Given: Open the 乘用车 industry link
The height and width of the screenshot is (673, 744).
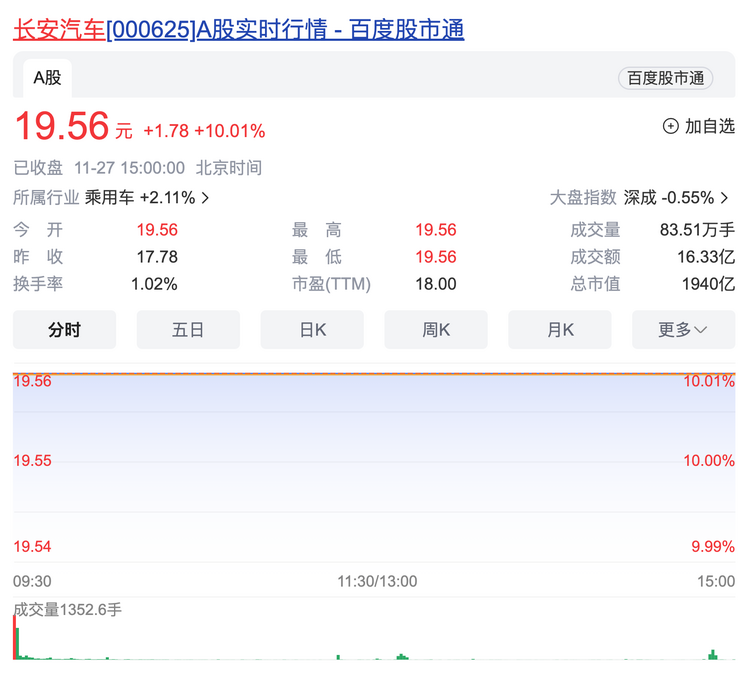Looking at the screenshot, I should [x=109, y=198].
